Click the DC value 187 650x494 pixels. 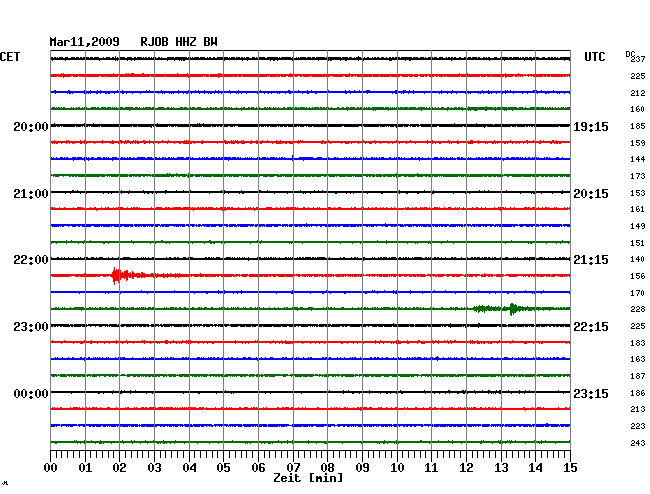click(x=638, y=376)
